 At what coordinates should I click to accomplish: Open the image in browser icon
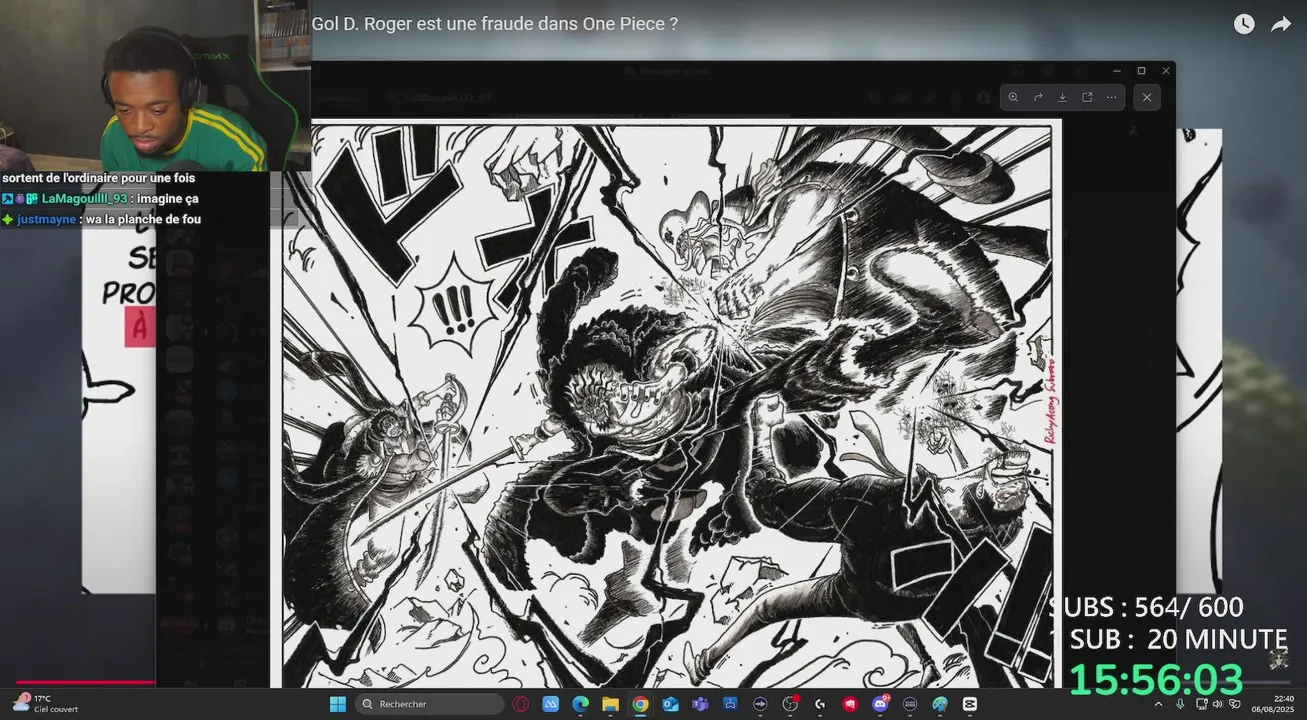pos(1087,97)
